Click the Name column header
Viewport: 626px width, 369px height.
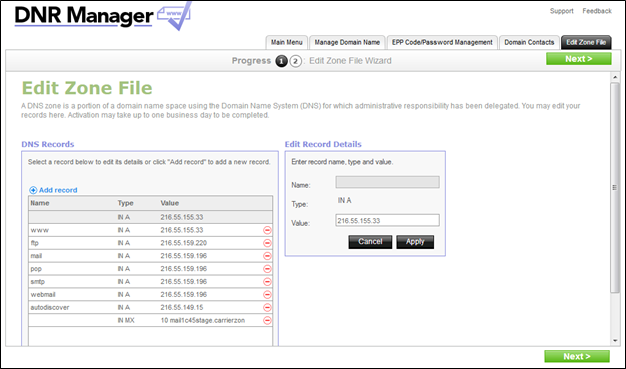point(40,203)
